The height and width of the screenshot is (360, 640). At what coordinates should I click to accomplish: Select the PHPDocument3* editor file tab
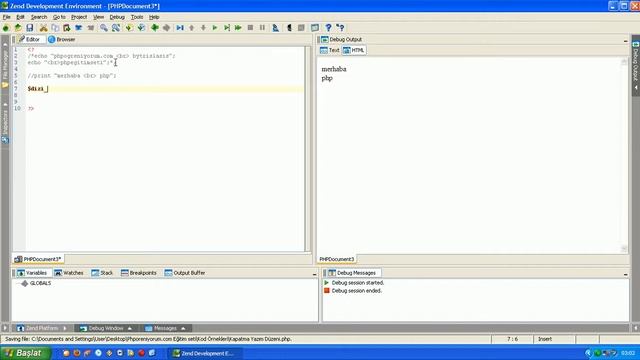point(38,259)
